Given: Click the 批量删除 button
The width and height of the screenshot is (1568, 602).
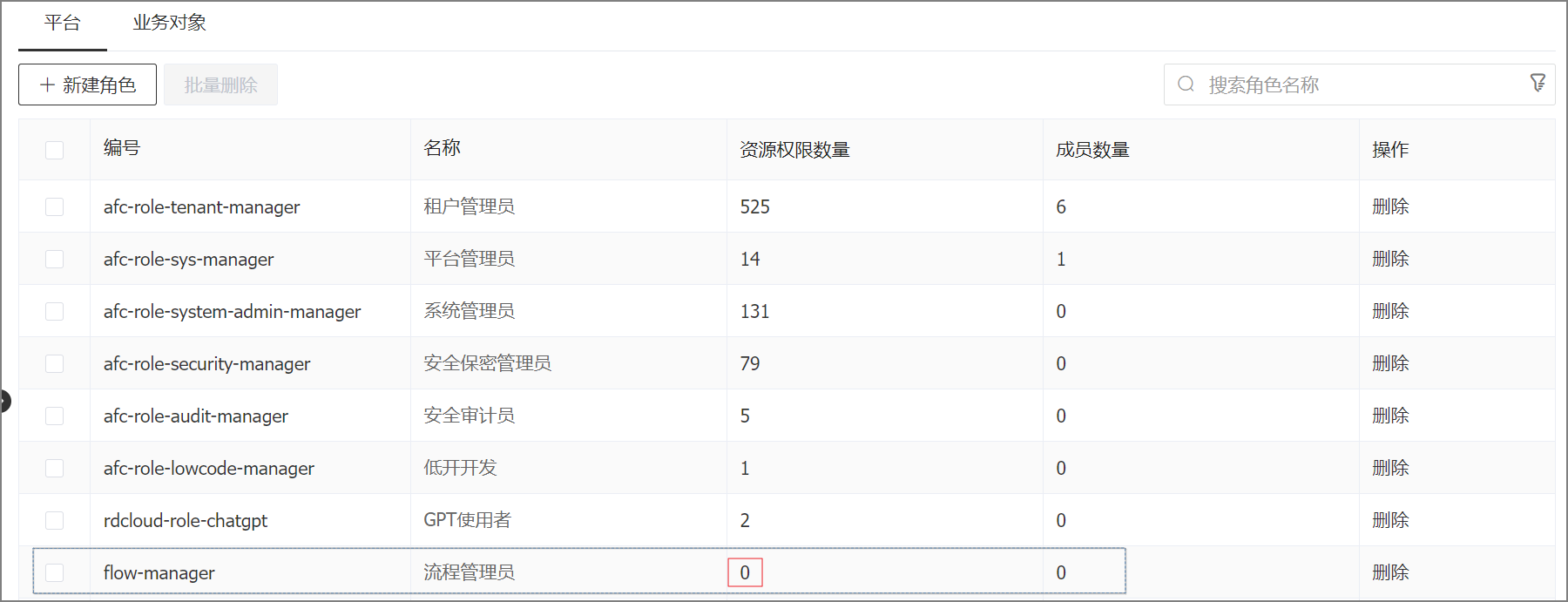Looking at the screenshot, I should tap(220, 85).
